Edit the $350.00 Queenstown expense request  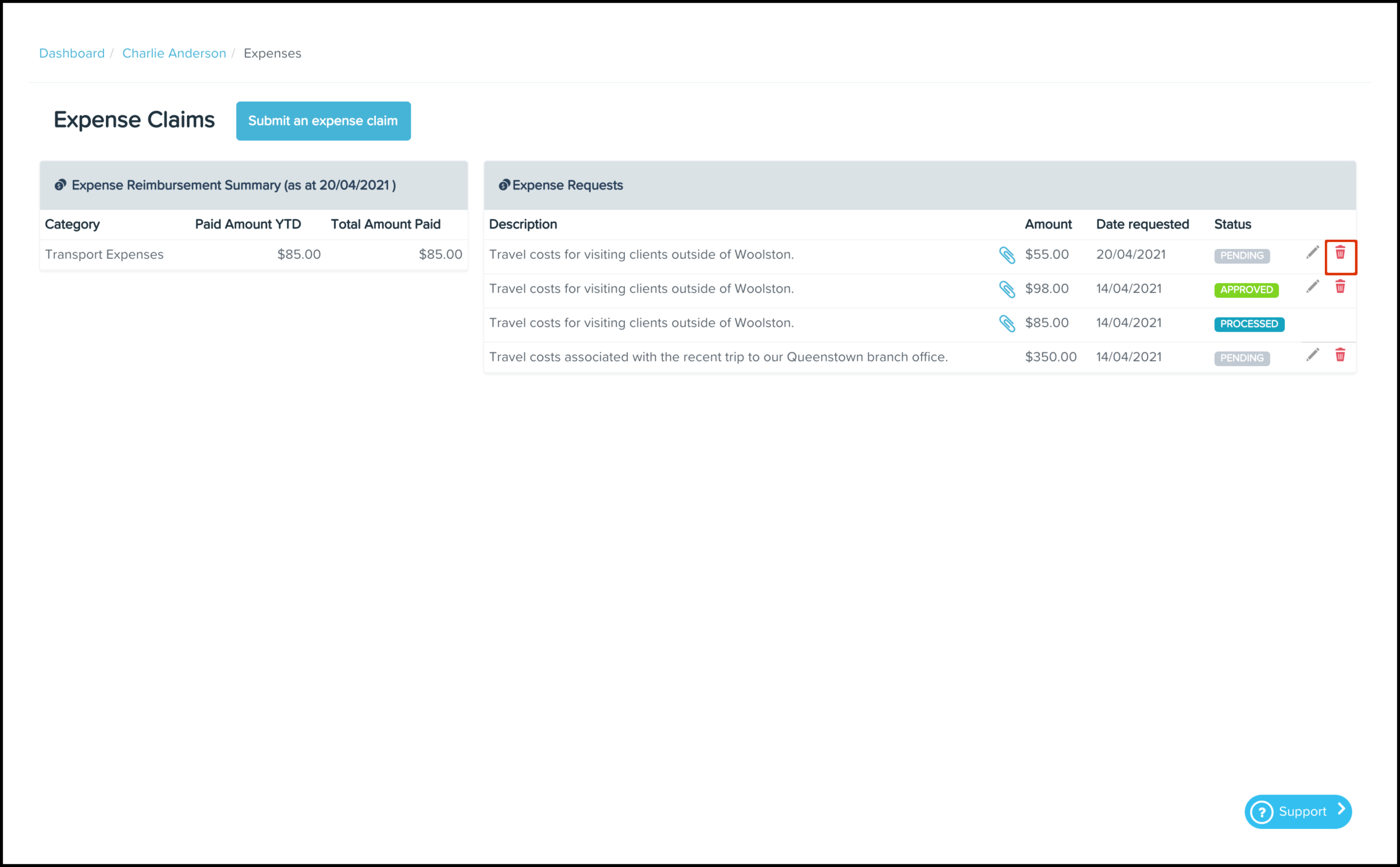pos(1312,355)
